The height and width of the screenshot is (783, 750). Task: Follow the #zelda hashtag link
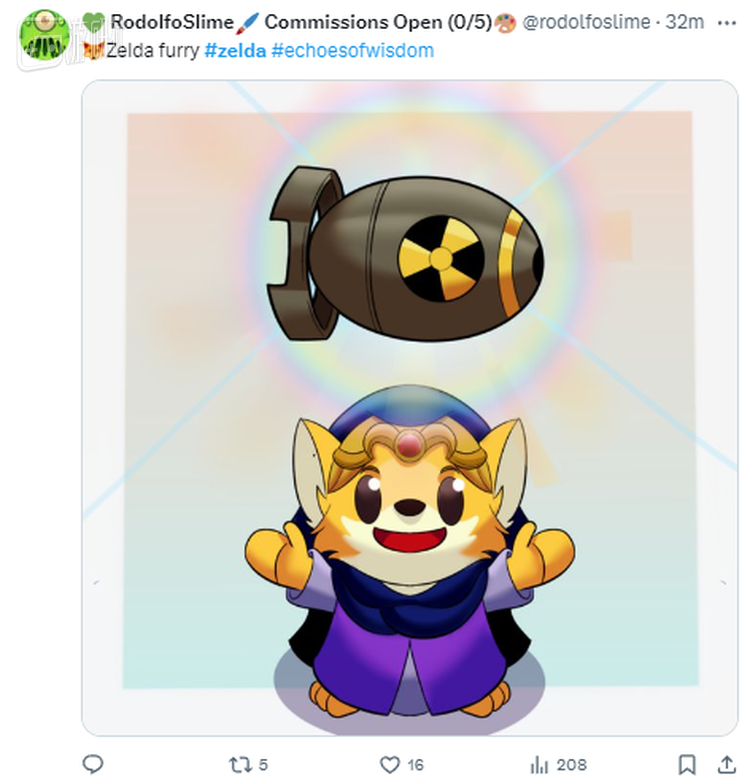(235, 50)
